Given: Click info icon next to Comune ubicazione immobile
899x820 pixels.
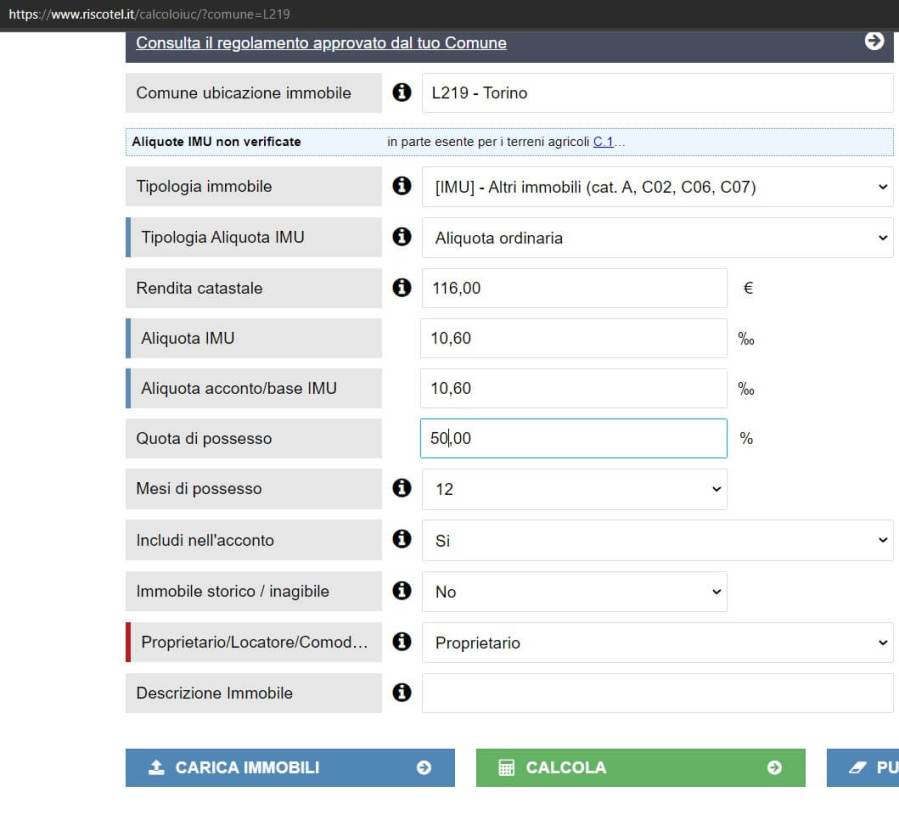Looking at the screenshot, I should (x=402, y=93).
